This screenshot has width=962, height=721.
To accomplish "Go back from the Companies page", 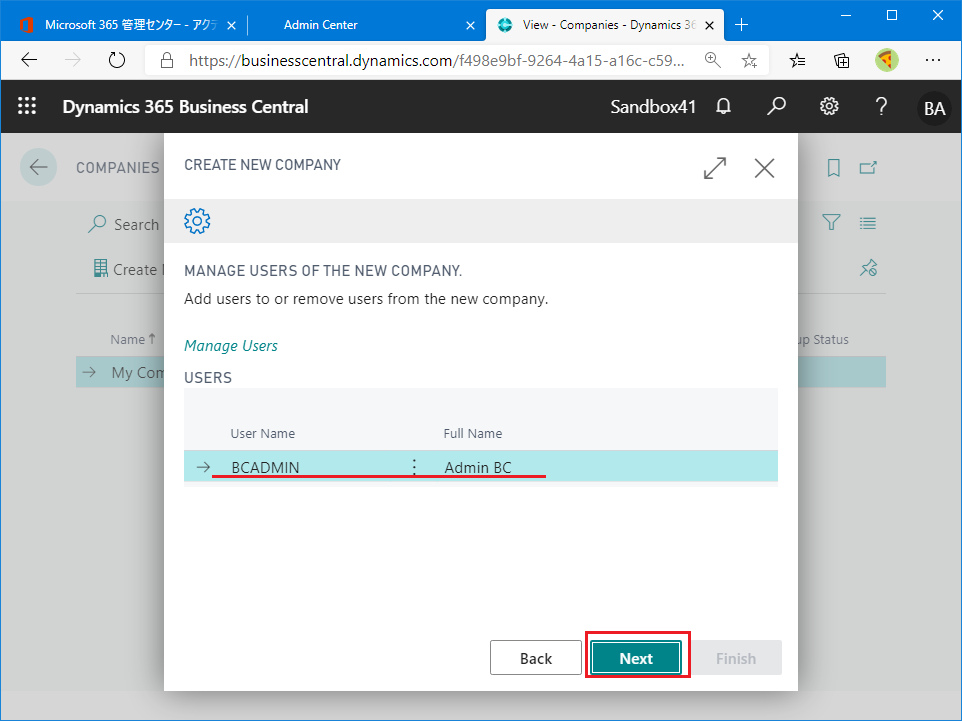I will pyautogui.click(x=39, y=167).
